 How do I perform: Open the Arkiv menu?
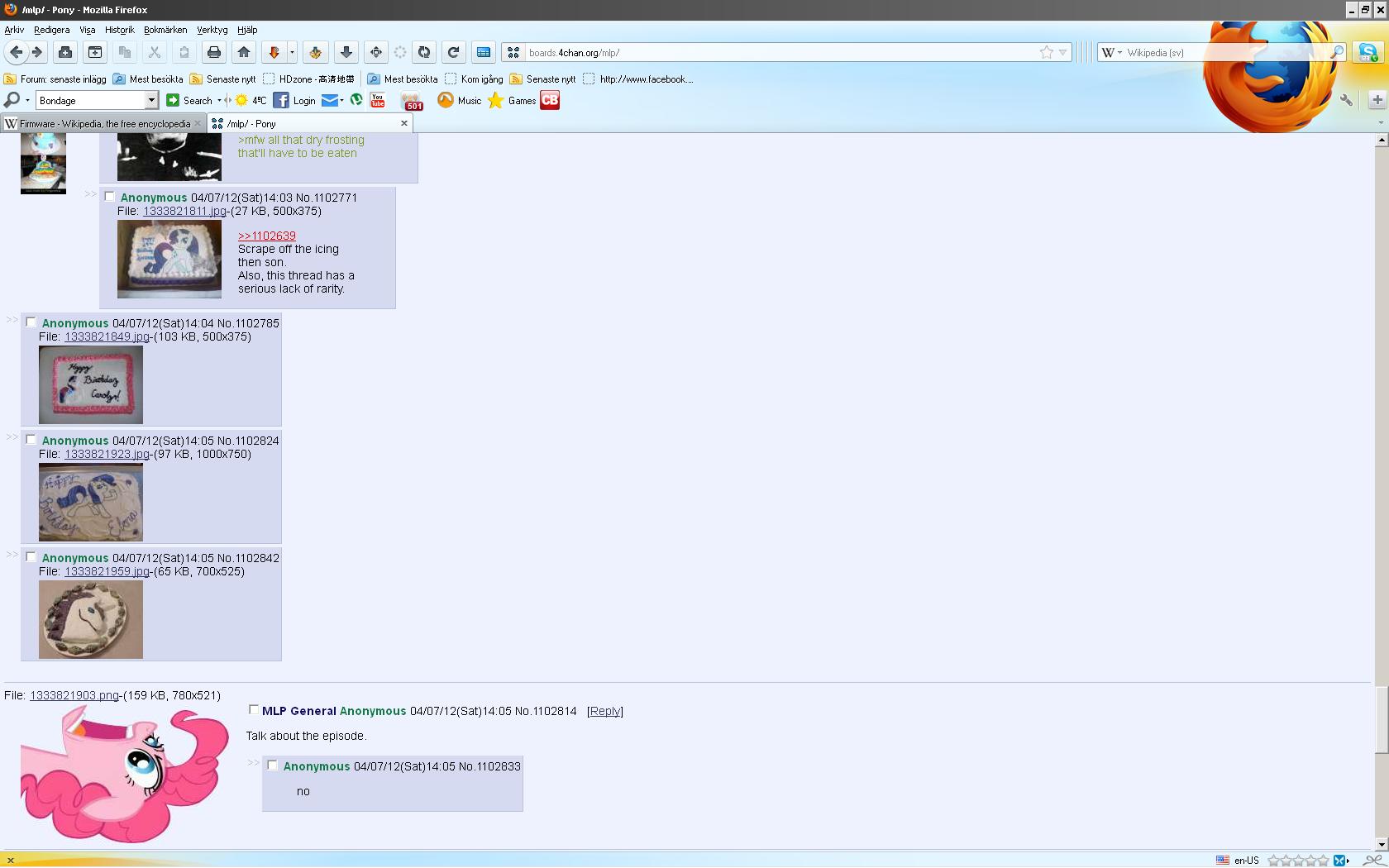click(x=14, y=30)
